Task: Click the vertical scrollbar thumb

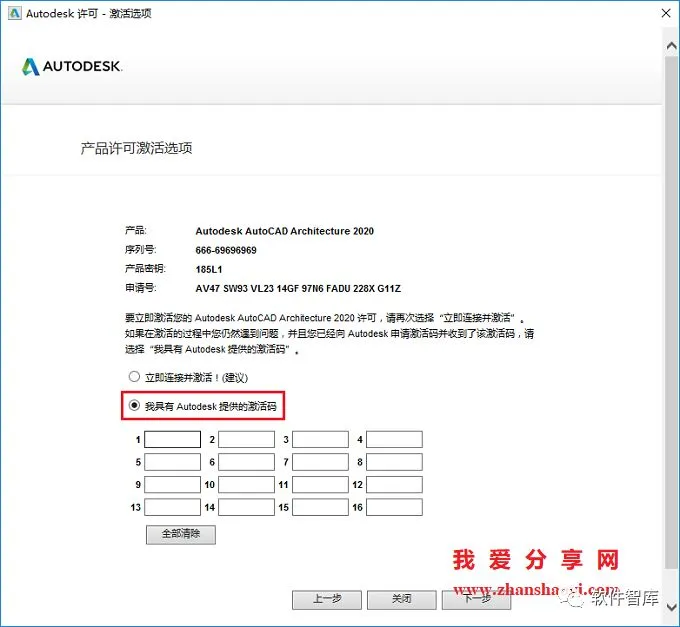Action: [x=671, y=312]
